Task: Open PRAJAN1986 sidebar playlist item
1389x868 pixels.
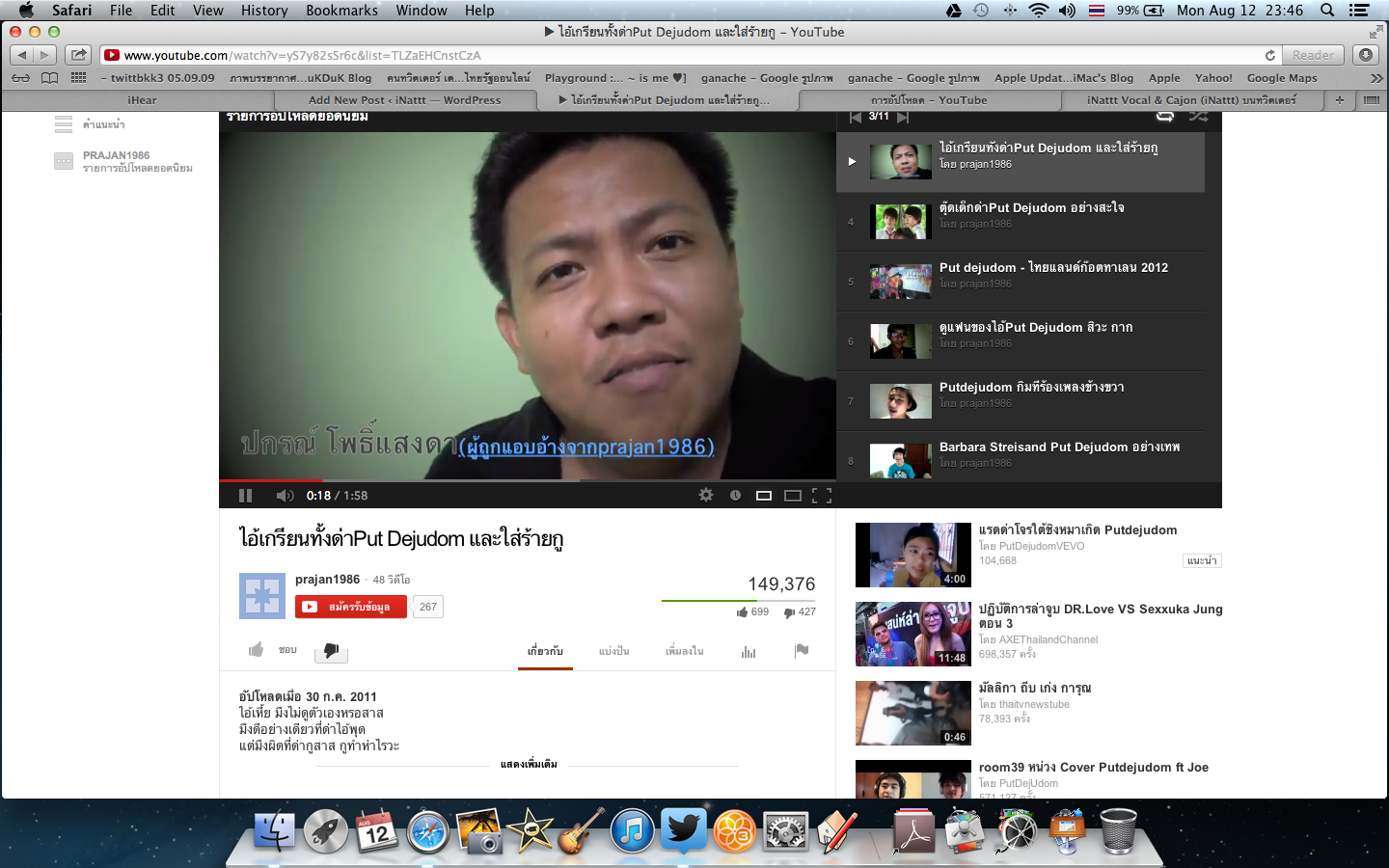Action: pos(123,161)
